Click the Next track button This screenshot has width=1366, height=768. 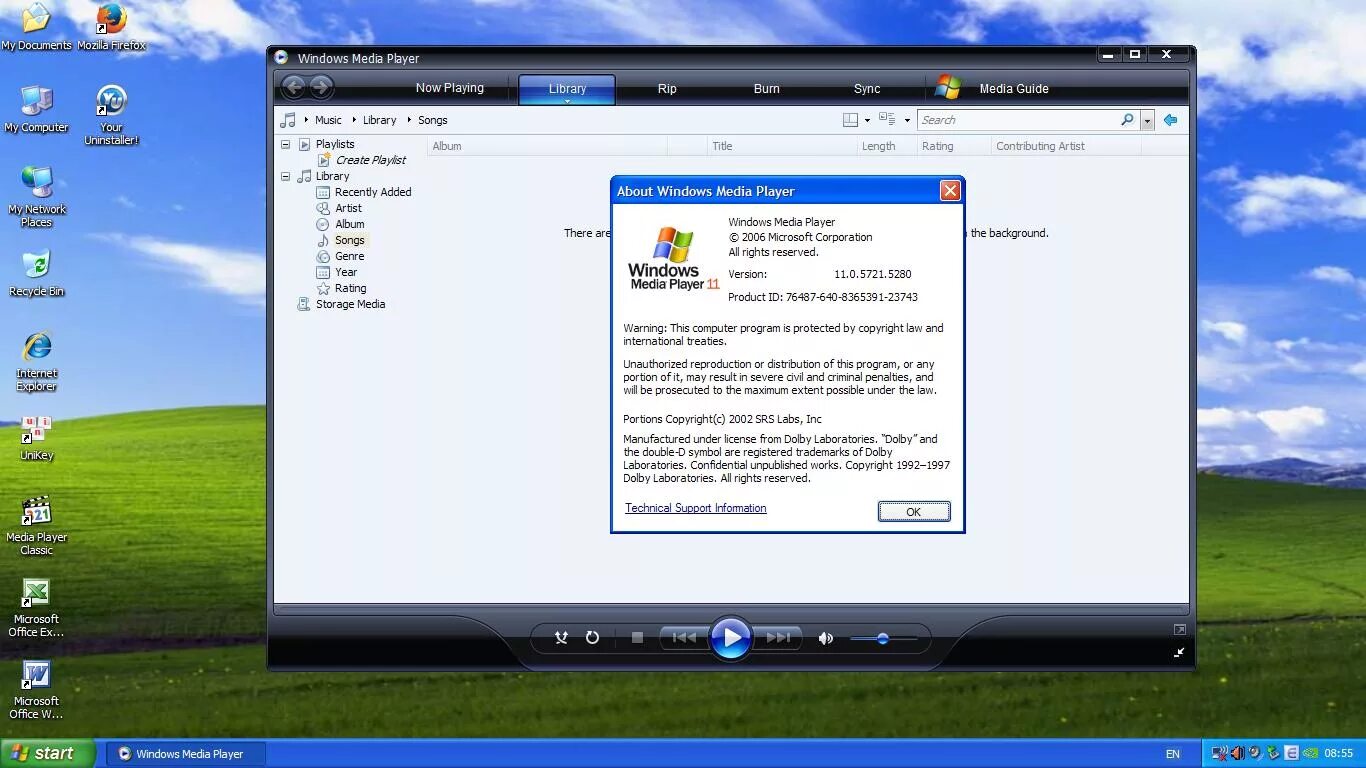pos(777,637)
